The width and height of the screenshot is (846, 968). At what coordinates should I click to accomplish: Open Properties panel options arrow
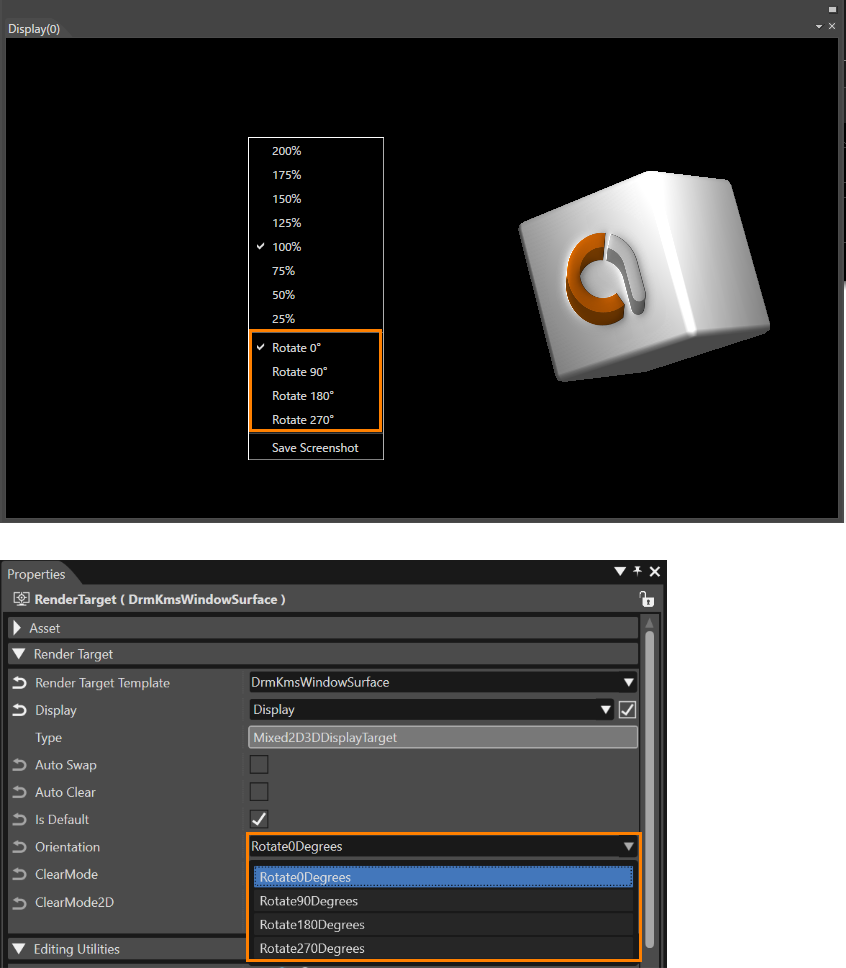pos(620,571)
